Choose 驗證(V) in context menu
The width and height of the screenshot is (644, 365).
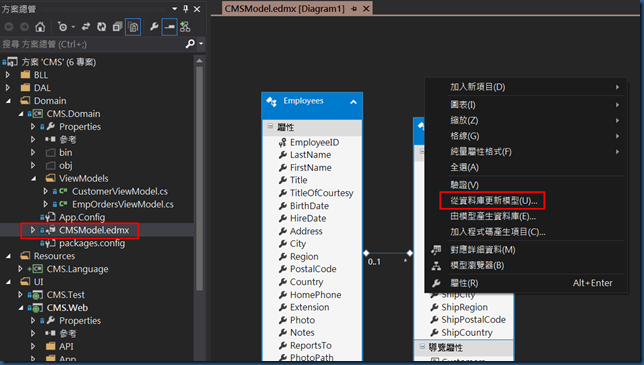[x=526, y=185]
